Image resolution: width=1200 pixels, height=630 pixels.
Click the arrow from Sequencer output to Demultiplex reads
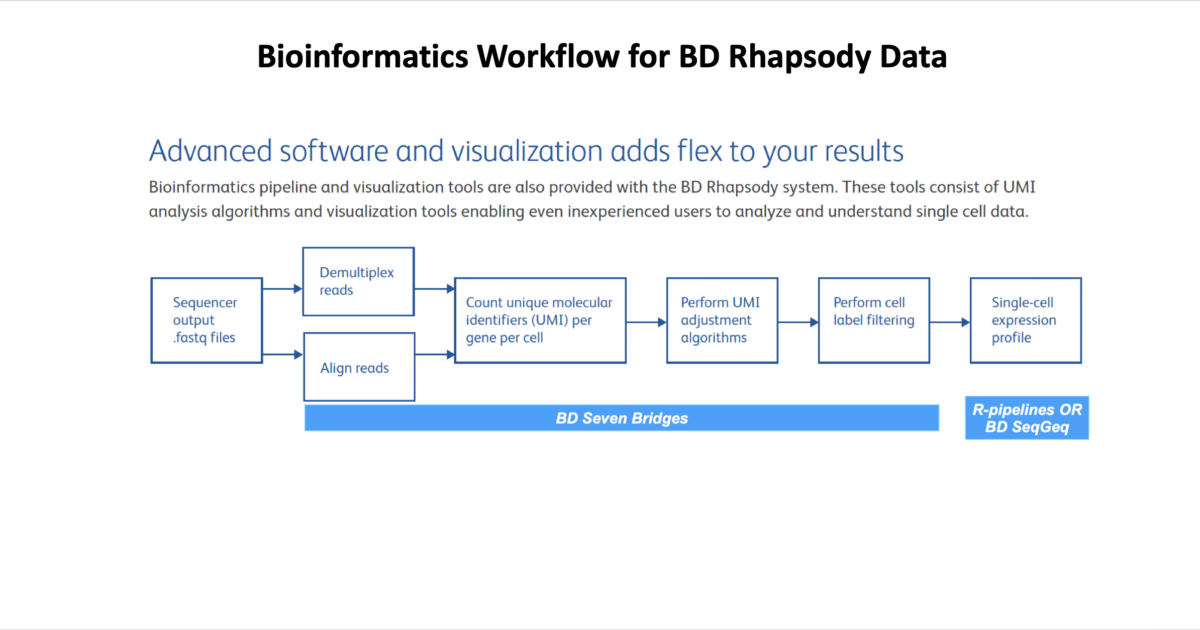pos(282,289)
